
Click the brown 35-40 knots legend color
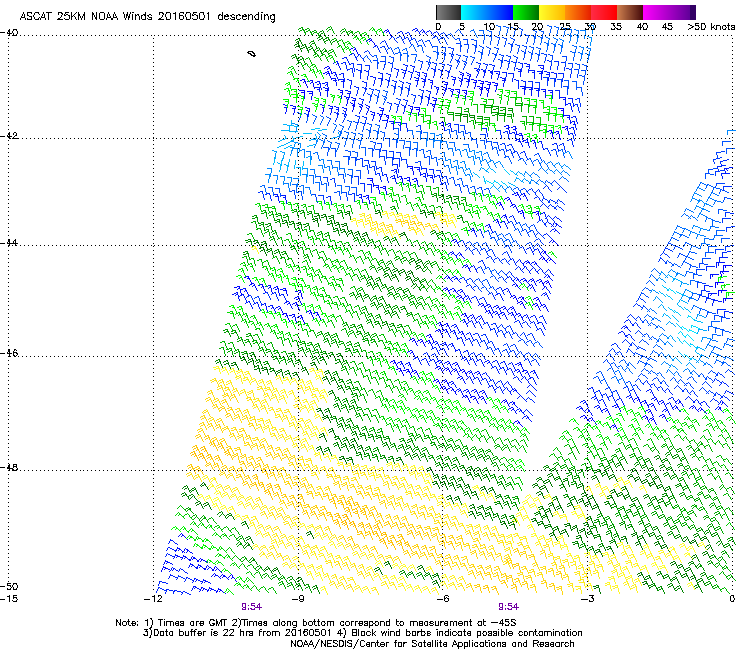point(630,12)
